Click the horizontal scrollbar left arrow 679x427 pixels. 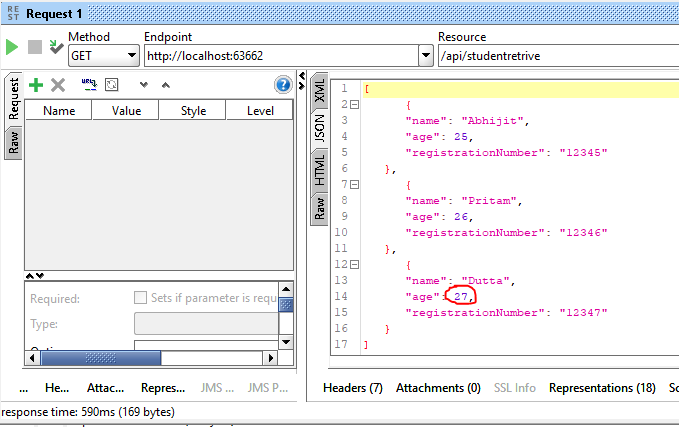32,358
